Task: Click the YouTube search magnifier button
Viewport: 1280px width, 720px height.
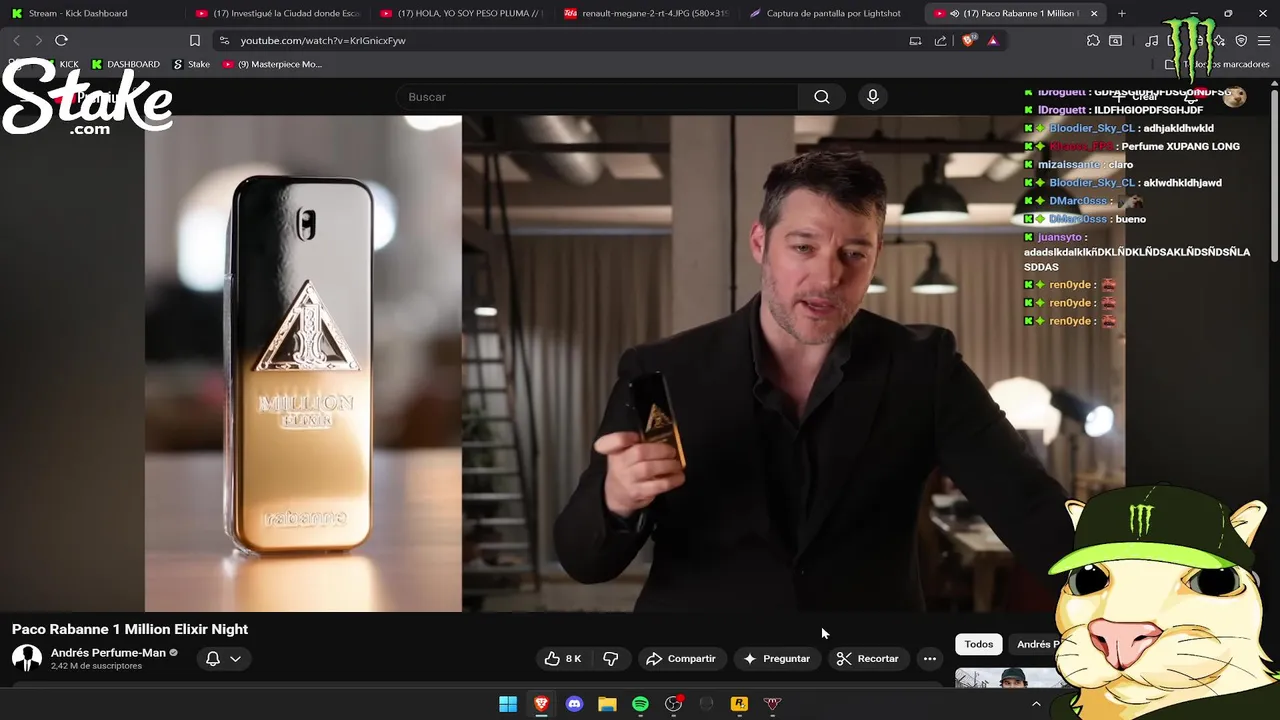Action: (x=822, y=97)
